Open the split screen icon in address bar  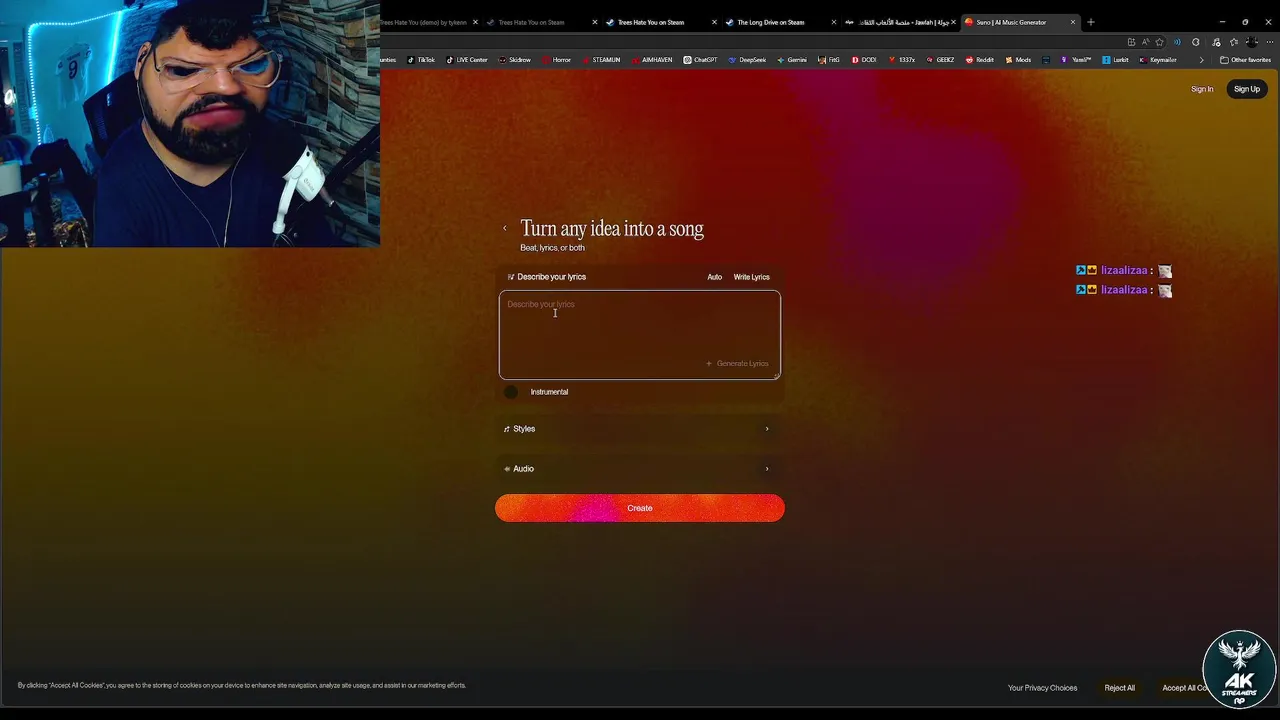tap(1131, 42)
